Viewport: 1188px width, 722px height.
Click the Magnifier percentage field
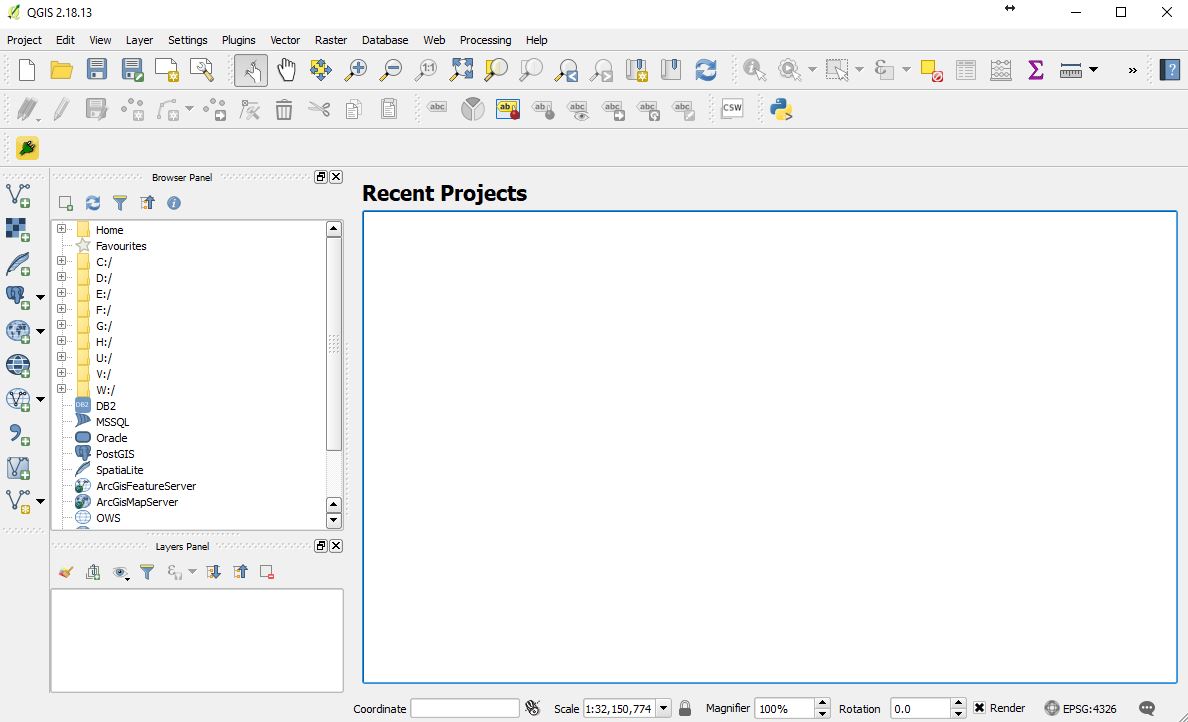(785, 708)
